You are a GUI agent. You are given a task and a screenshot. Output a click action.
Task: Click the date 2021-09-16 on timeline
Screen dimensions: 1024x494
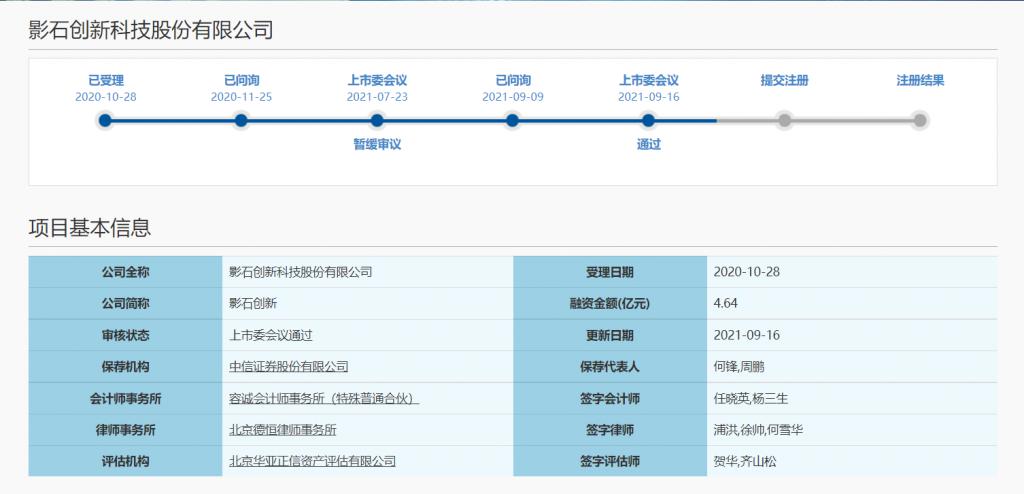pos(648,97)
